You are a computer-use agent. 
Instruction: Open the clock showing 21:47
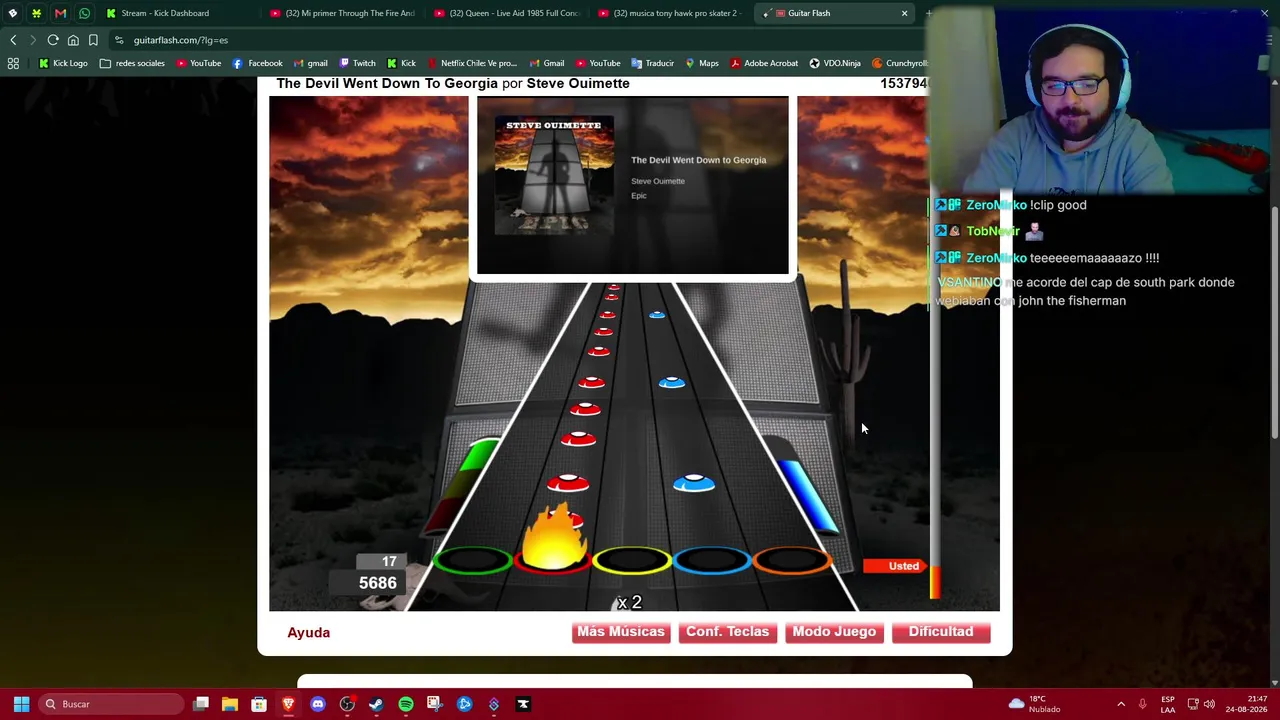1247,704
